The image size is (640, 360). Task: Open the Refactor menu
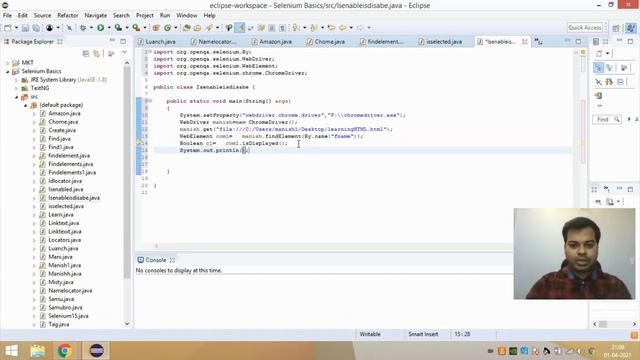click(x=68, y=15)
